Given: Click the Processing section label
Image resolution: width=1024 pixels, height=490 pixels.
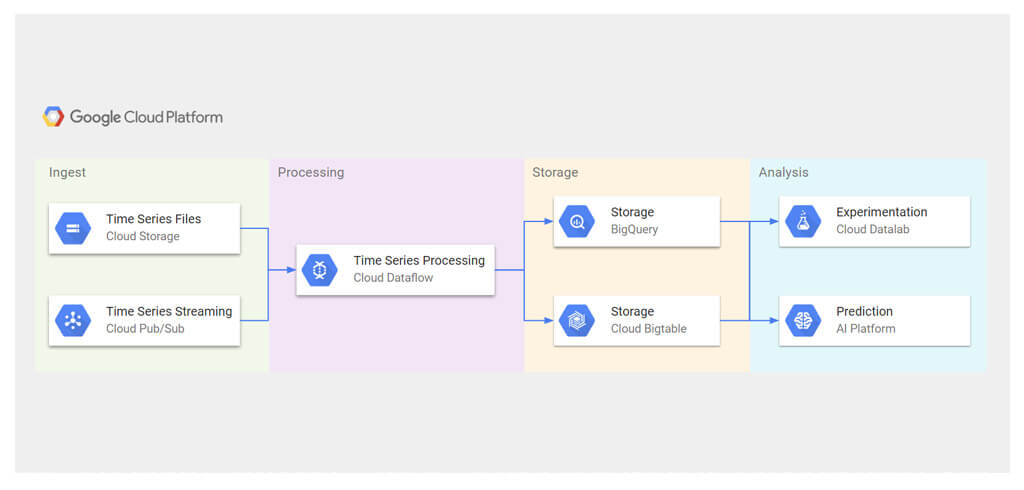Looking at the screenshot, I should [x=311, y=173].
